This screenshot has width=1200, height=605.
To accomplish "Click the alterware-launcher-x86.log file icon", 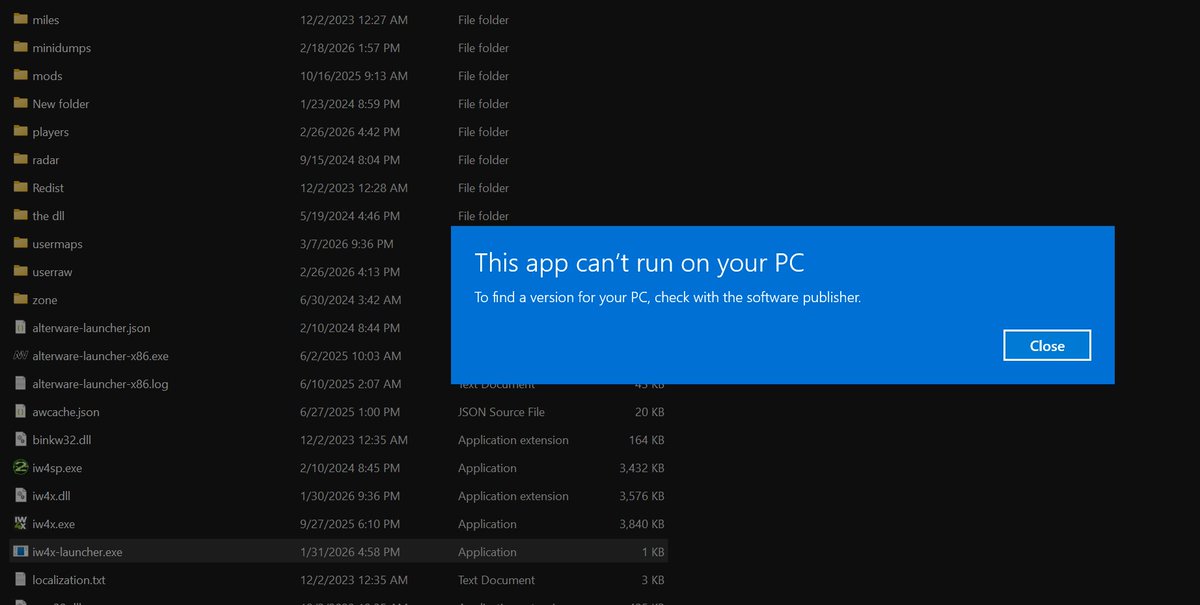I will (20, 383).
